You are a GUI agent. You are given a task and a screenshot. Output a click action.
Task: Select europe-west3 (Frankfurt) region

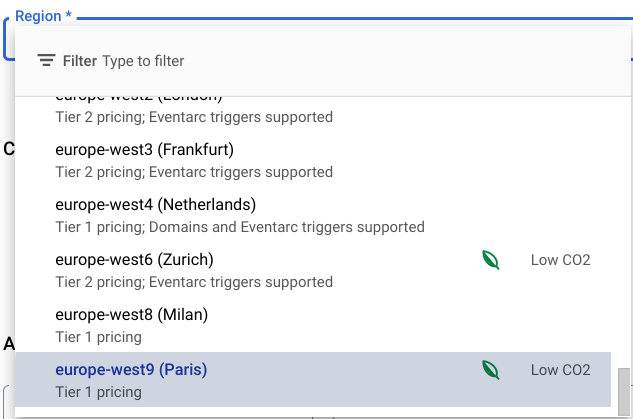[144, 150]
